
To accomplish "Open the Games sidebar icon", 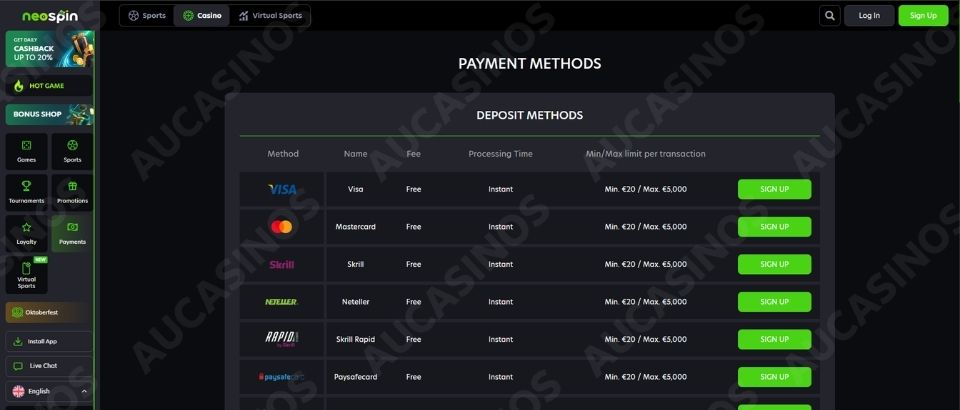I will pyautogui.click(x=26, y=146).
